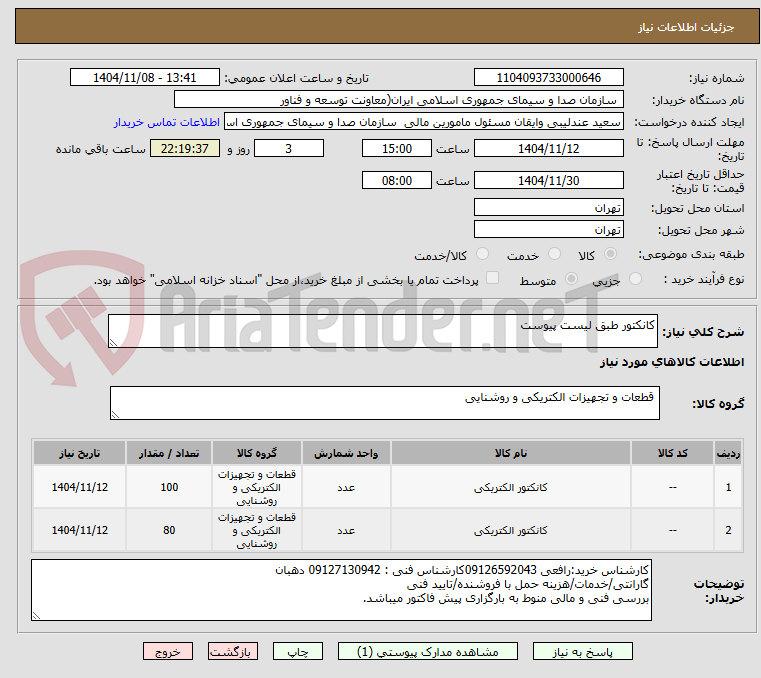Image resolution: width=761 pixels, height=678 pixels.
Task: Click کانکتور الکتریکی in row 1
Action: coord(511,487)
